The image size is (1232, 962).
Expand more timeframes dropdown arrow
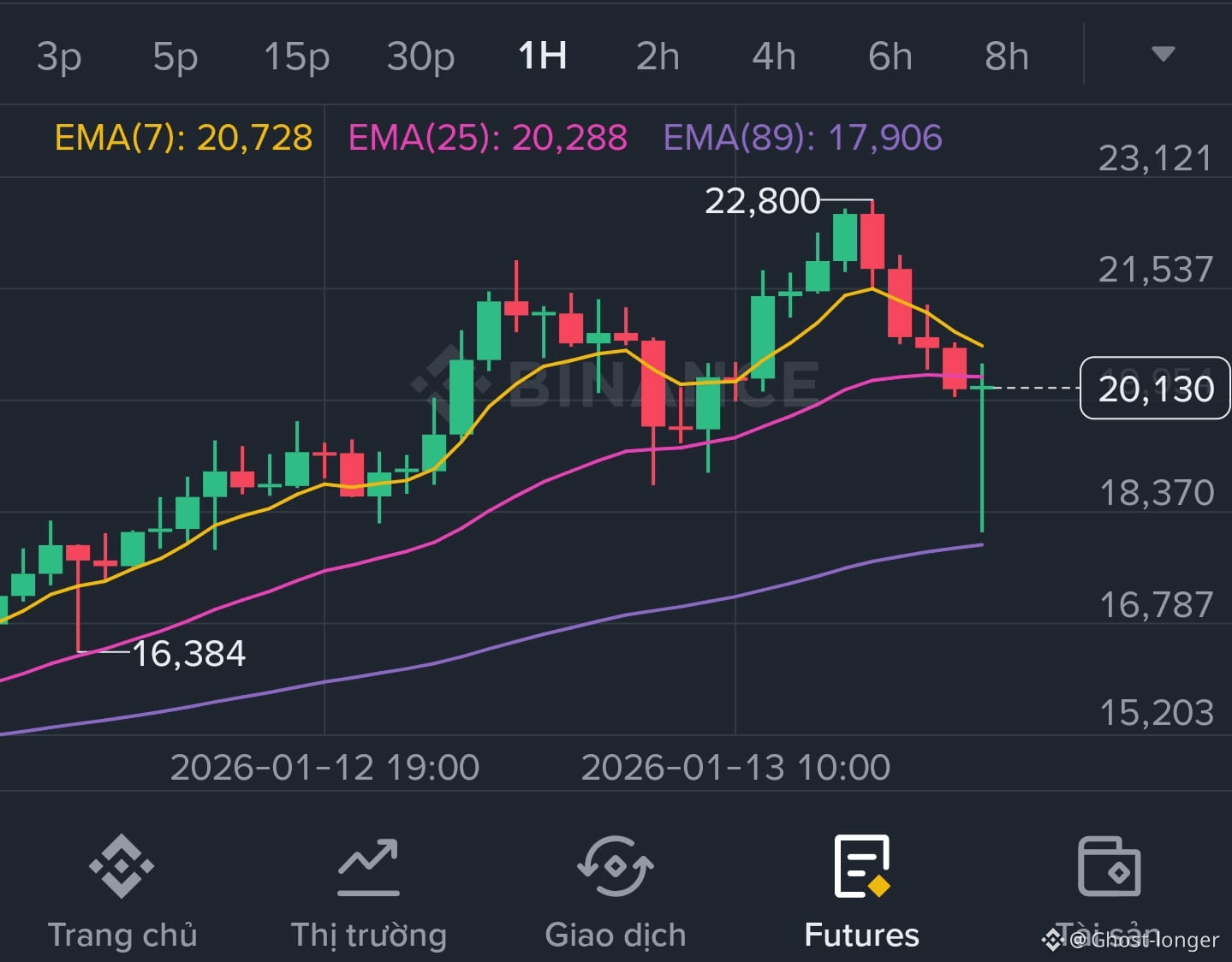[x=1163, y=55]
